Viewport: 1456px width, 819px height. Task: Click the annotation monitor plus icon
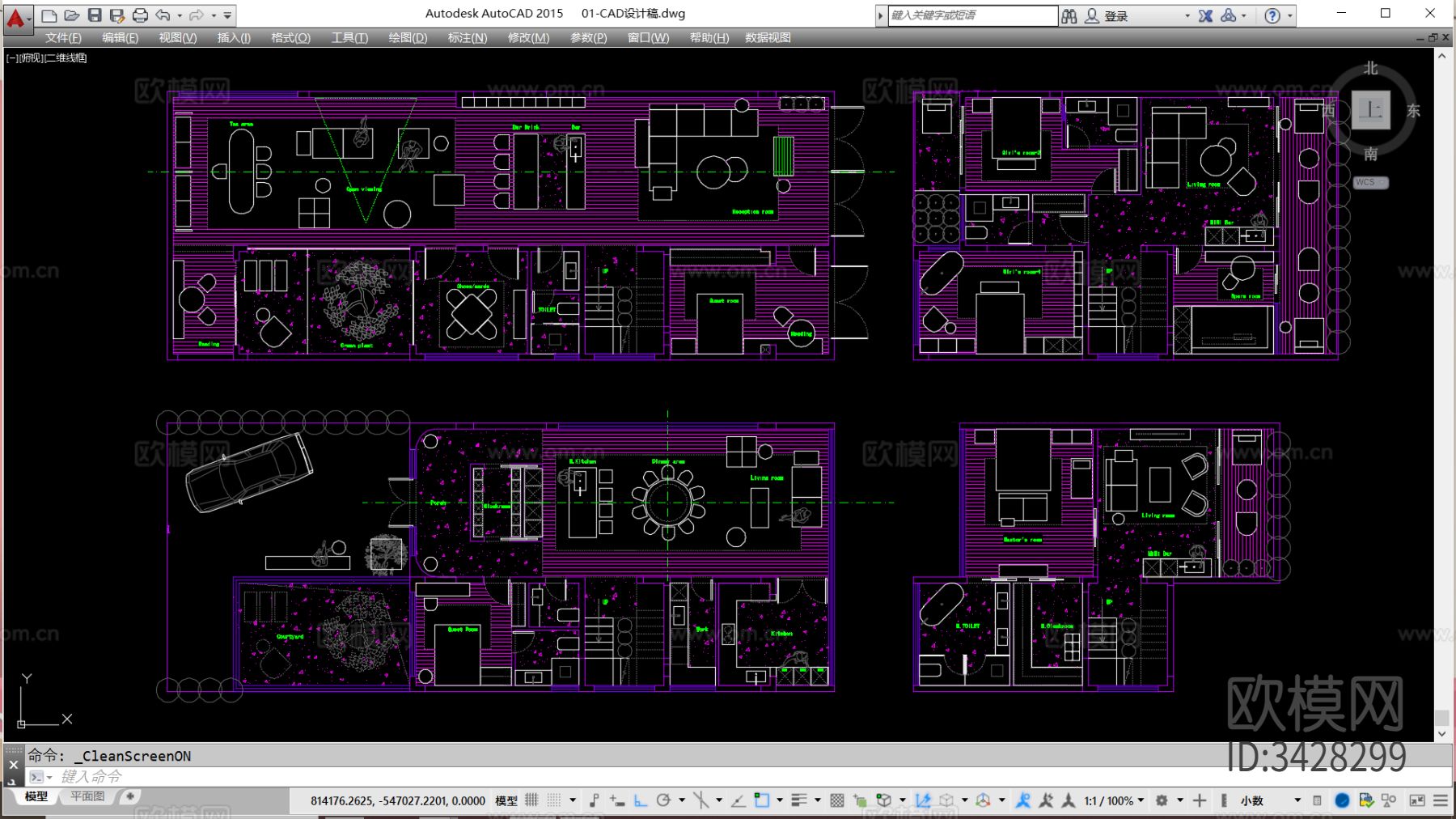tap(1200, 800)
